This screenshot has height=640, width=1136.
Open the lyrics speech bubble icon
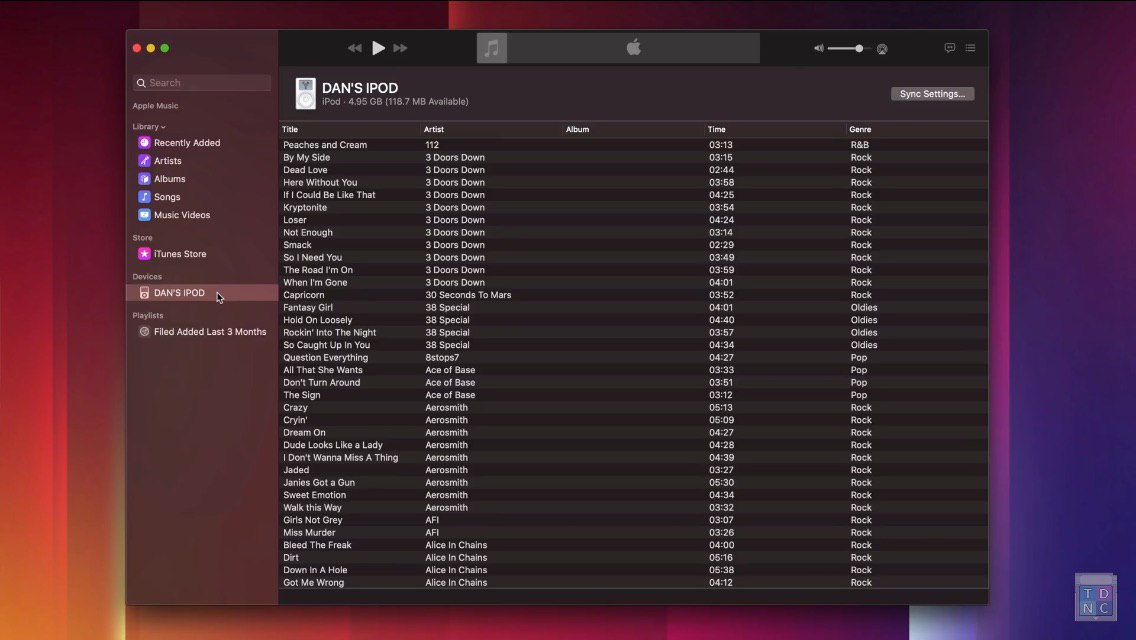950,48
